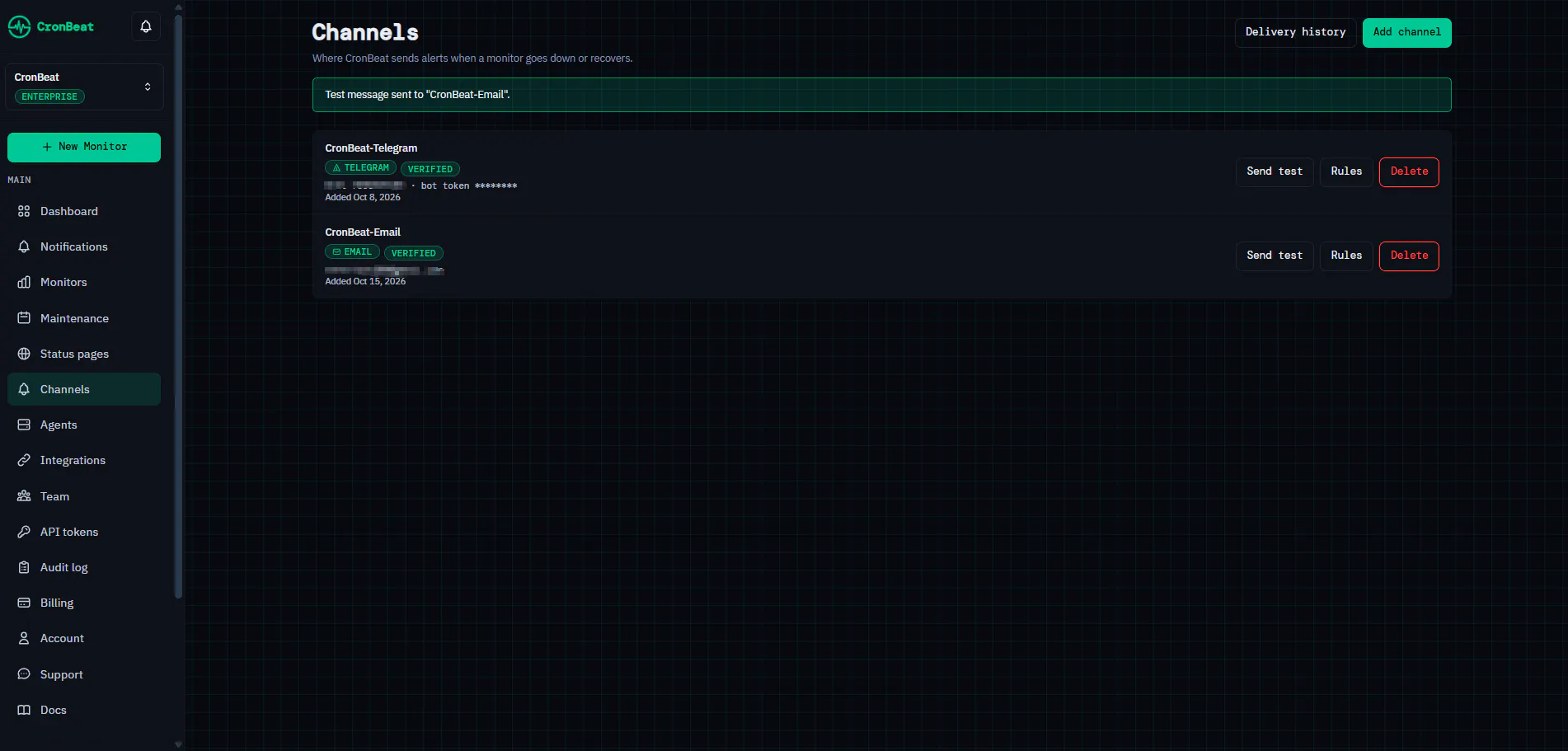The image size is (1568, 751).
Task: Click the VERIFIED badge on CronBeat-Telegram
Action: pyautogui.click(x=430, y=169)
